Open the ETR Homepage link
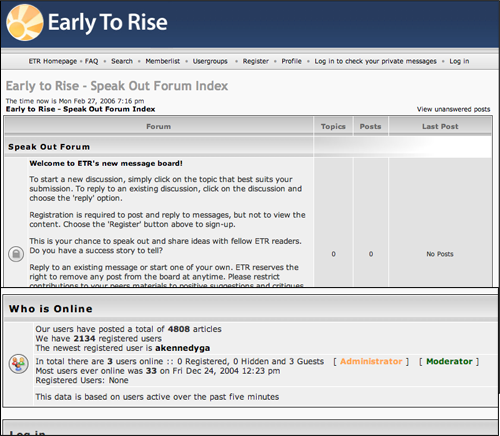 (x=53, y=61)
